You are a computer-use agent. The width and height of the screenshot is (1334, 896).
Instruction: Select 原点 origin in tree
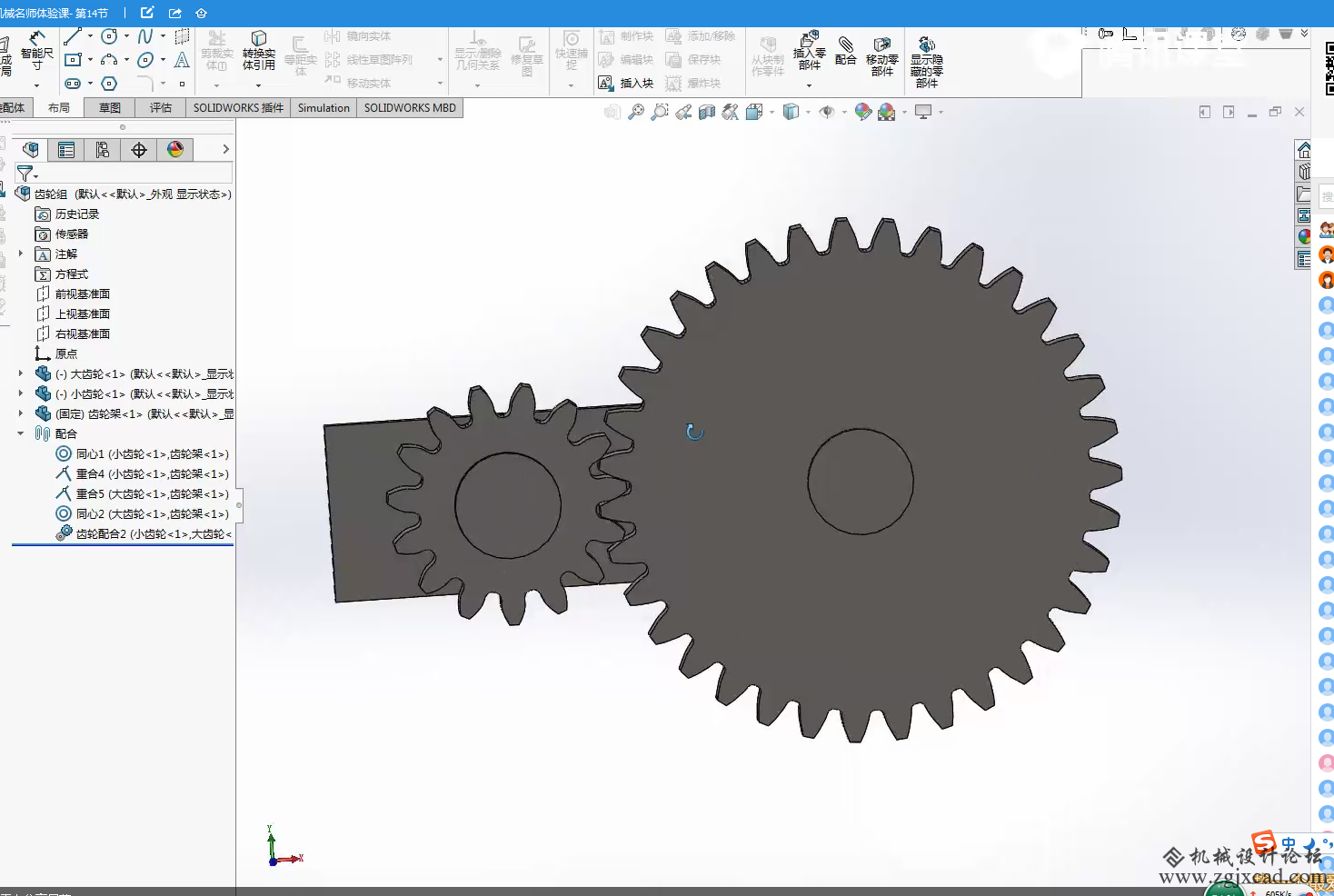(66, 354)
